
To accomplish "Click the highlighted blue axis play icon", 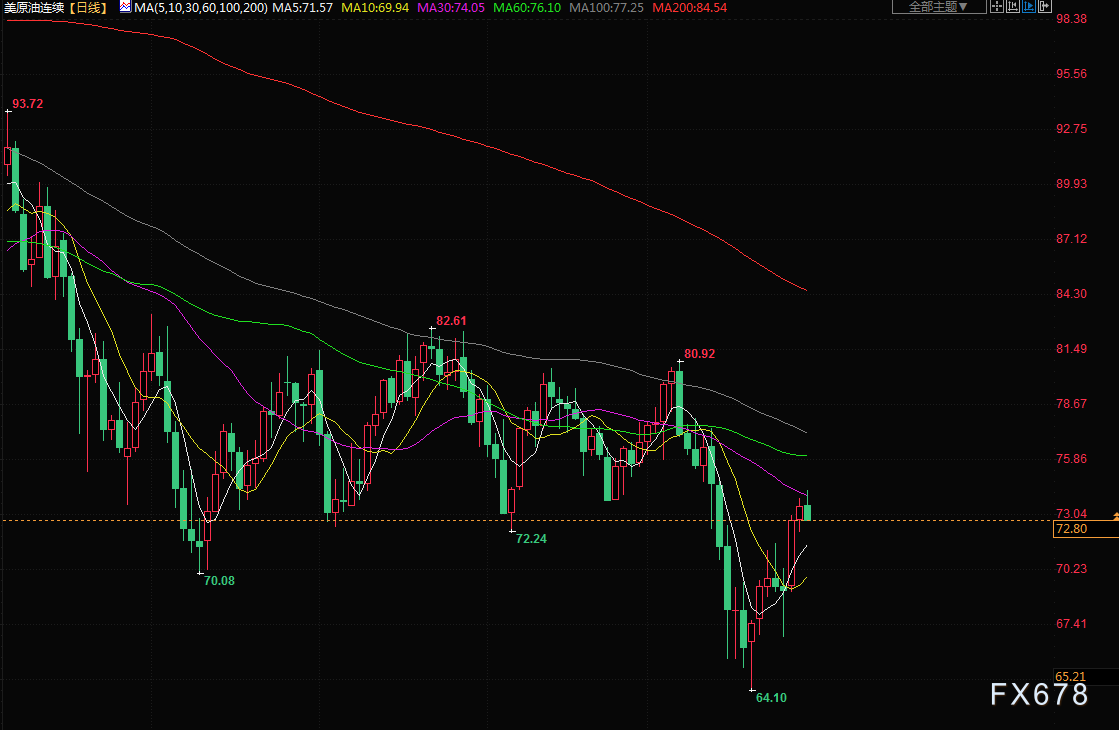I will click(1029, 6).
